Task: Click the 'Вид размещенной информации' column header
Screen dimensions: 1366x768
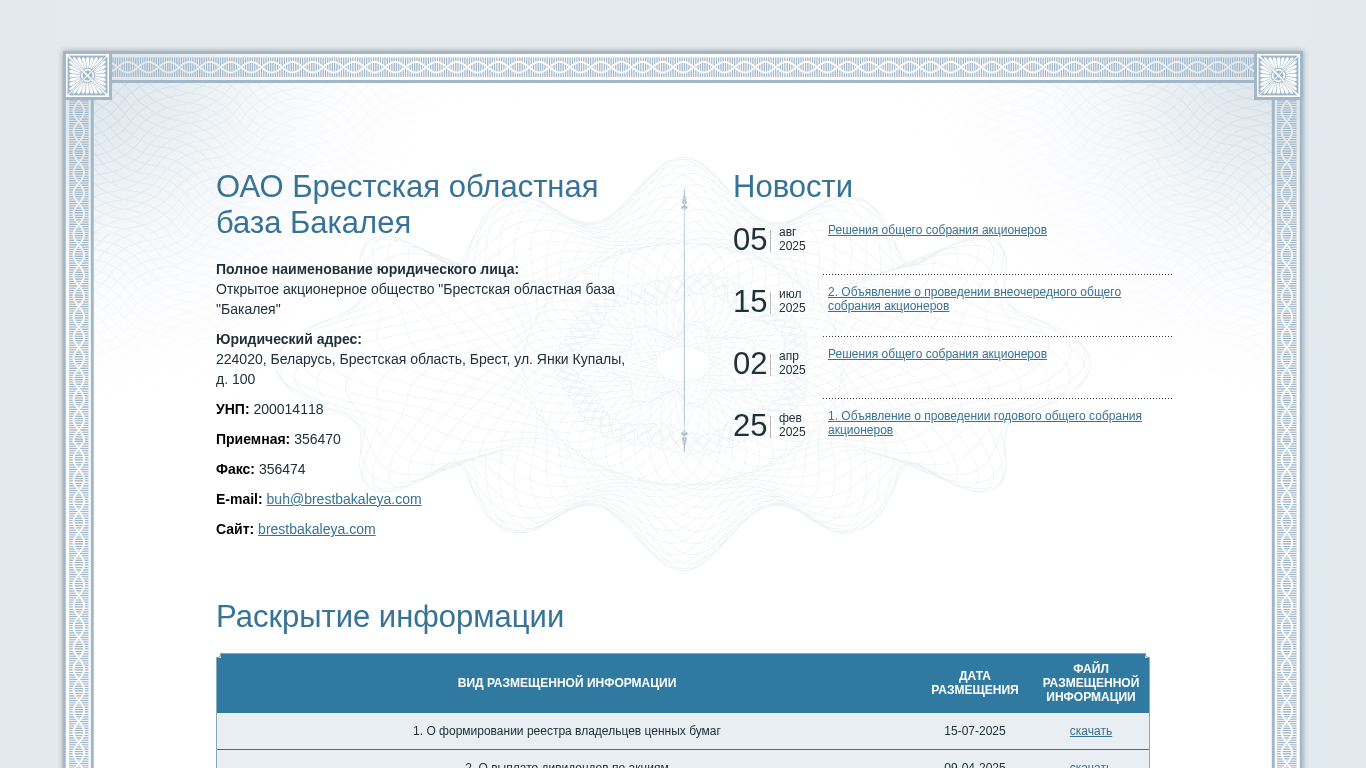Action: tap(566, 683)
